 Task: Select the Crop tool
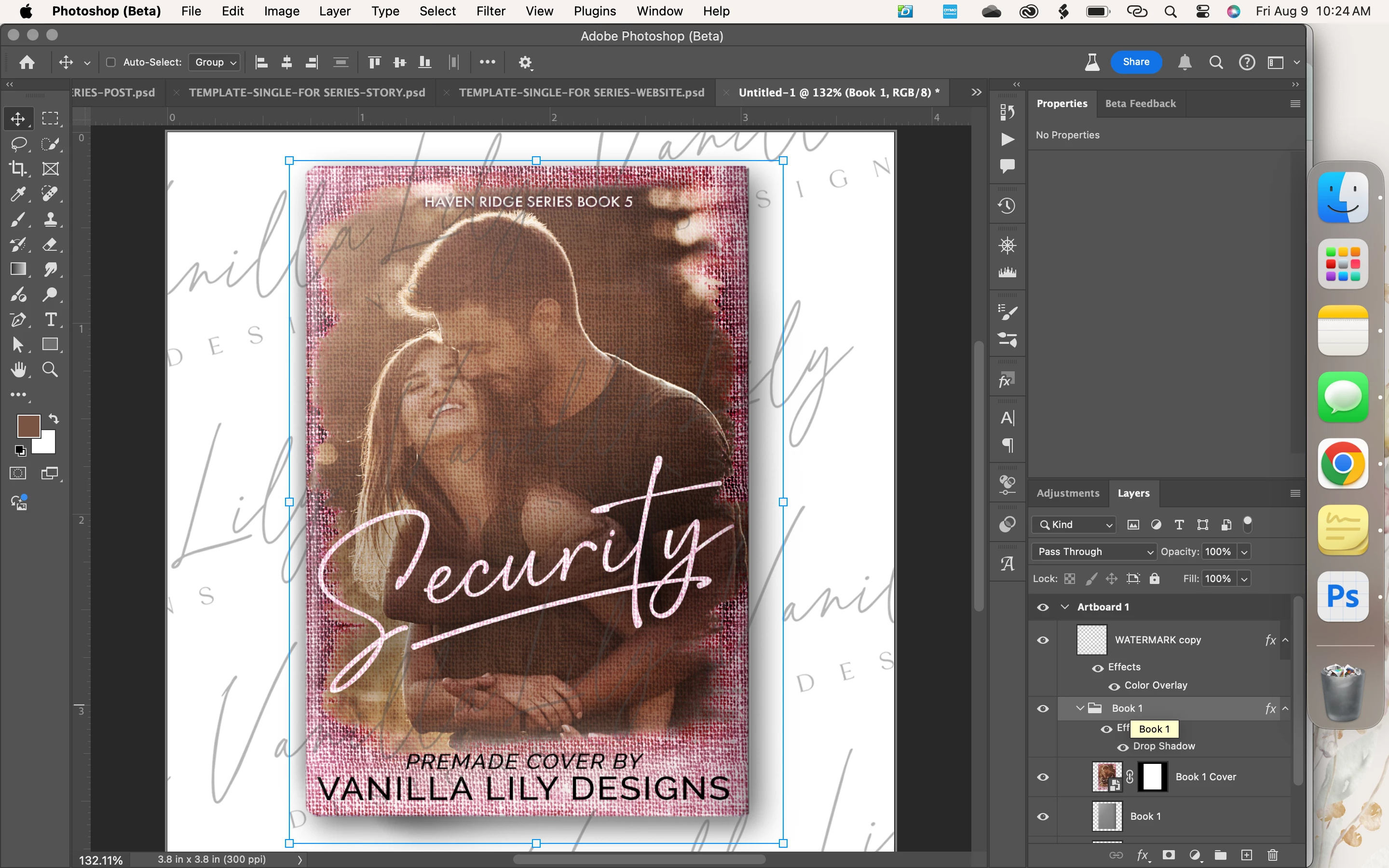point(18,169)
